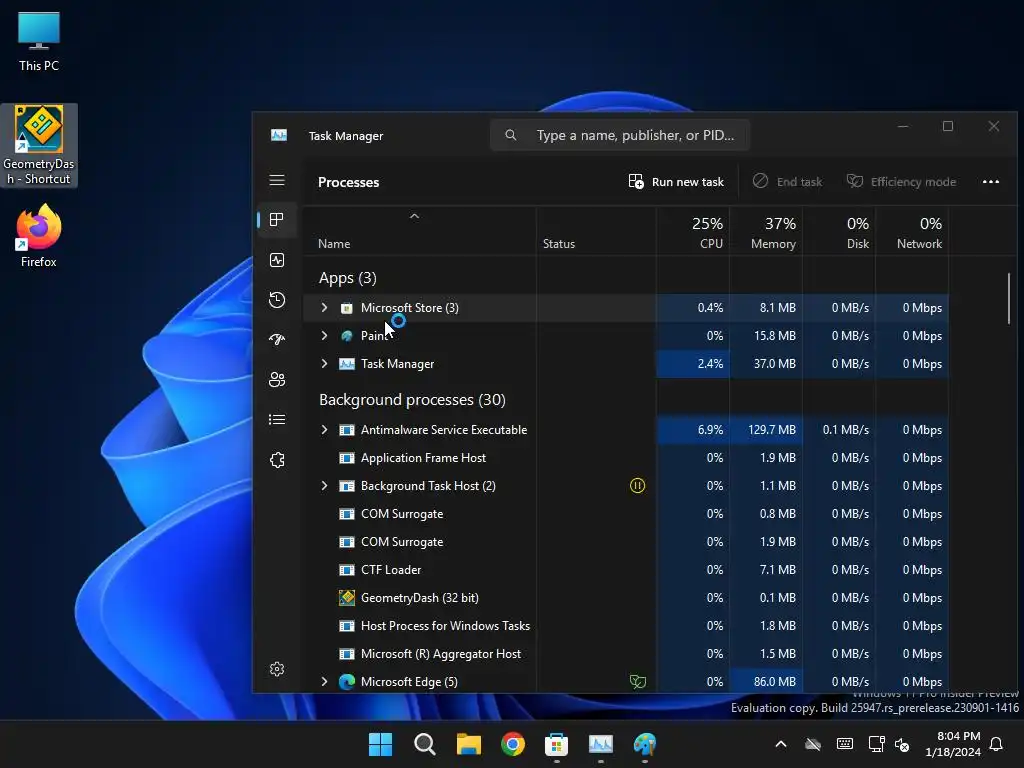Sort processes by CPU column

coord(694,232)
